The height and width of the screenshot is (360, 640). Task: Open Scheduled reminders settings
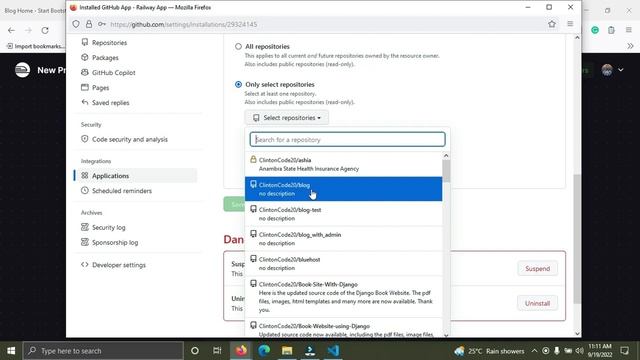(122, 191)
